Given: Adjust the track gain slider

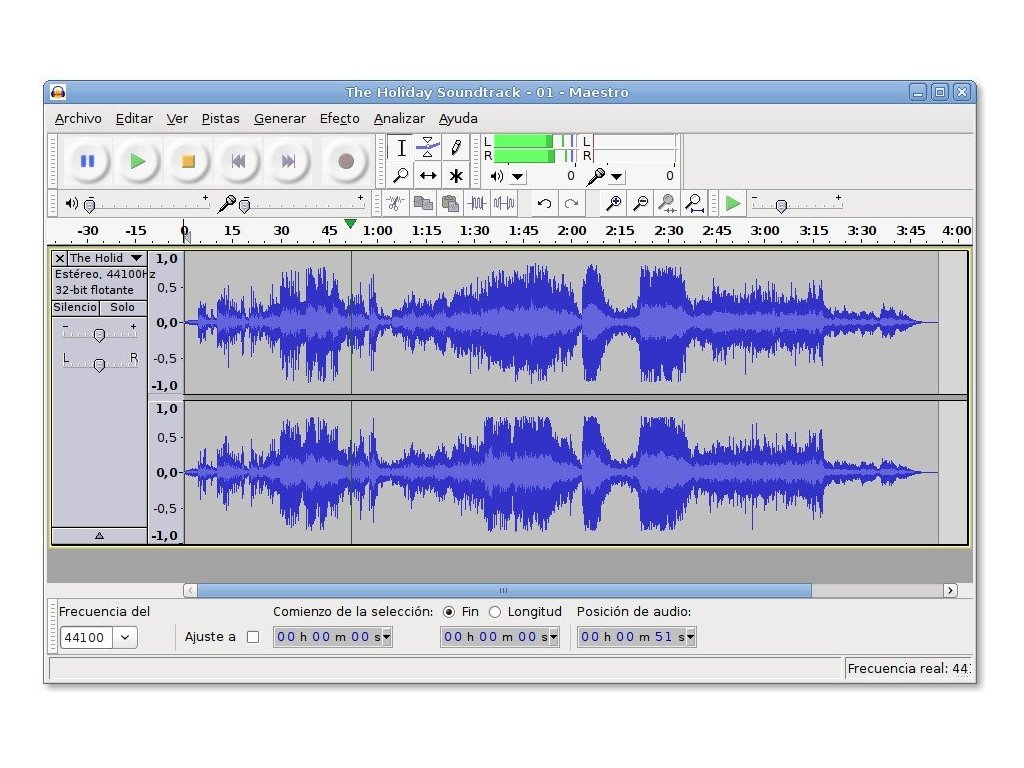Looking at the screenshot, I should click(99, 335).
